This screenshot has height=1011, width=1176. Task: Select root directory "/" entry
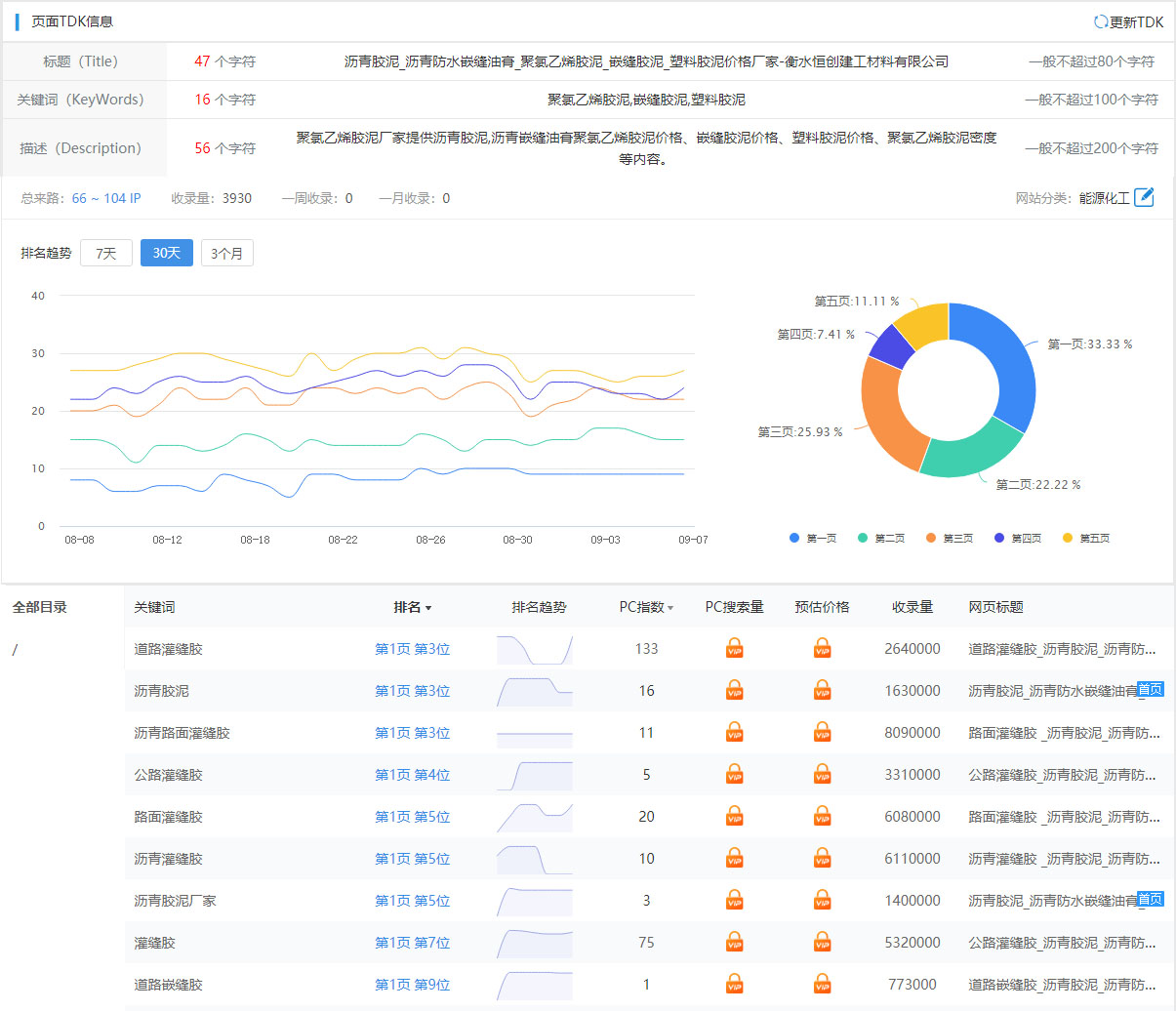pyautogui.click(x=15, y=649)
